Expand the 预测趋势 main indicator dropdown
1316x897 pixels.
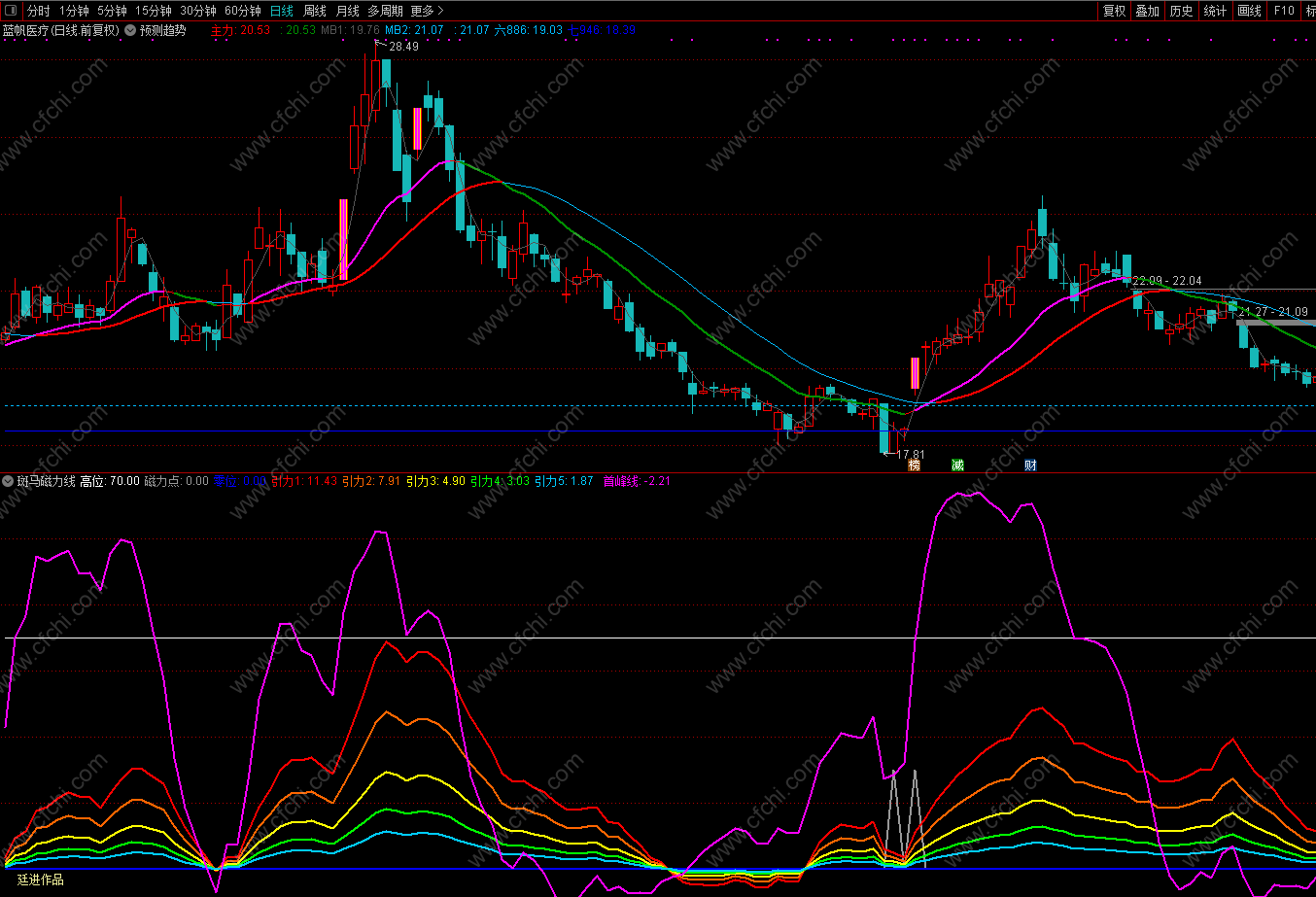(x=130, y=30)
